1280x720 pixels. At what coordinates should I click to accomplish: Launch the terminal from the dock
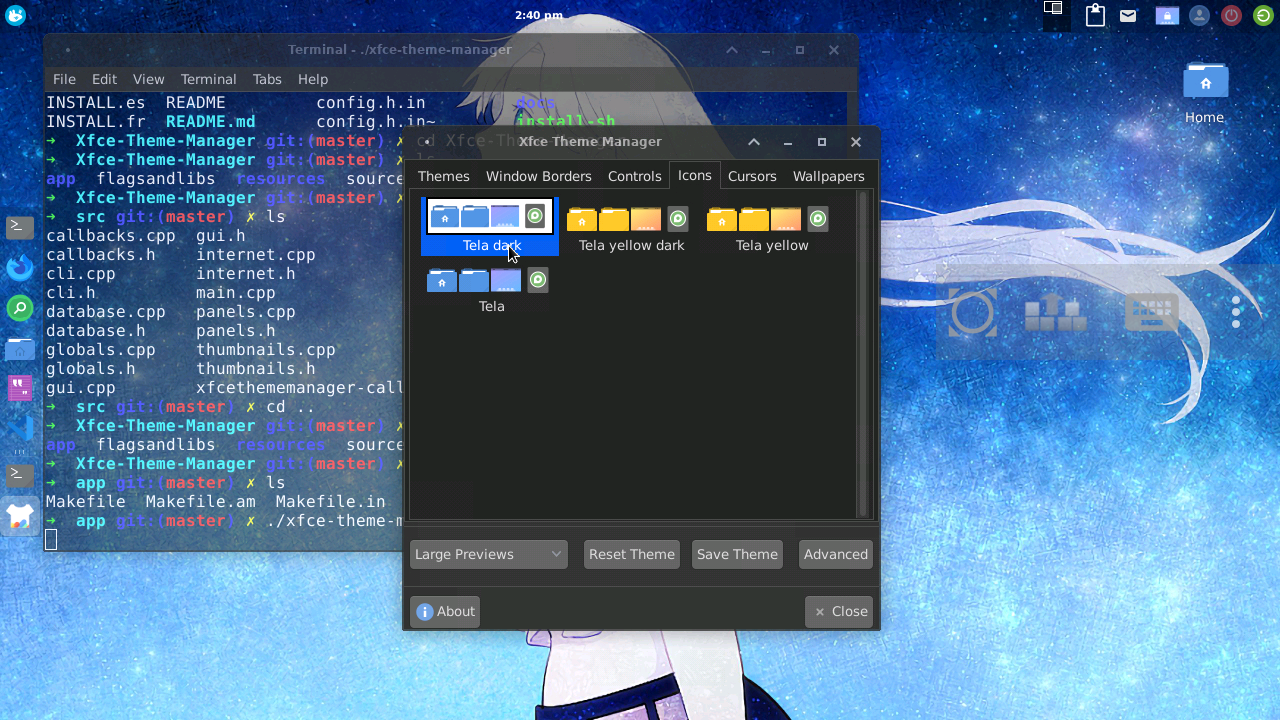click(x=20, y=227)
